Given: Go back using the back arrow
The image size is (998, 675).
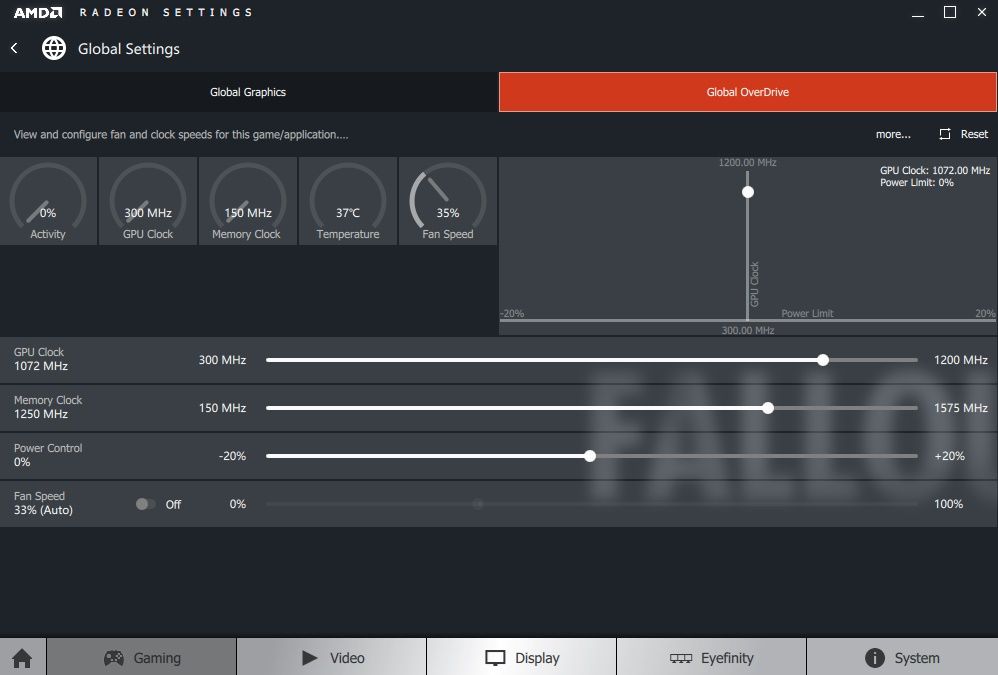Looking at the screenshot, I should pyautogui.click(x=14, y=48).
